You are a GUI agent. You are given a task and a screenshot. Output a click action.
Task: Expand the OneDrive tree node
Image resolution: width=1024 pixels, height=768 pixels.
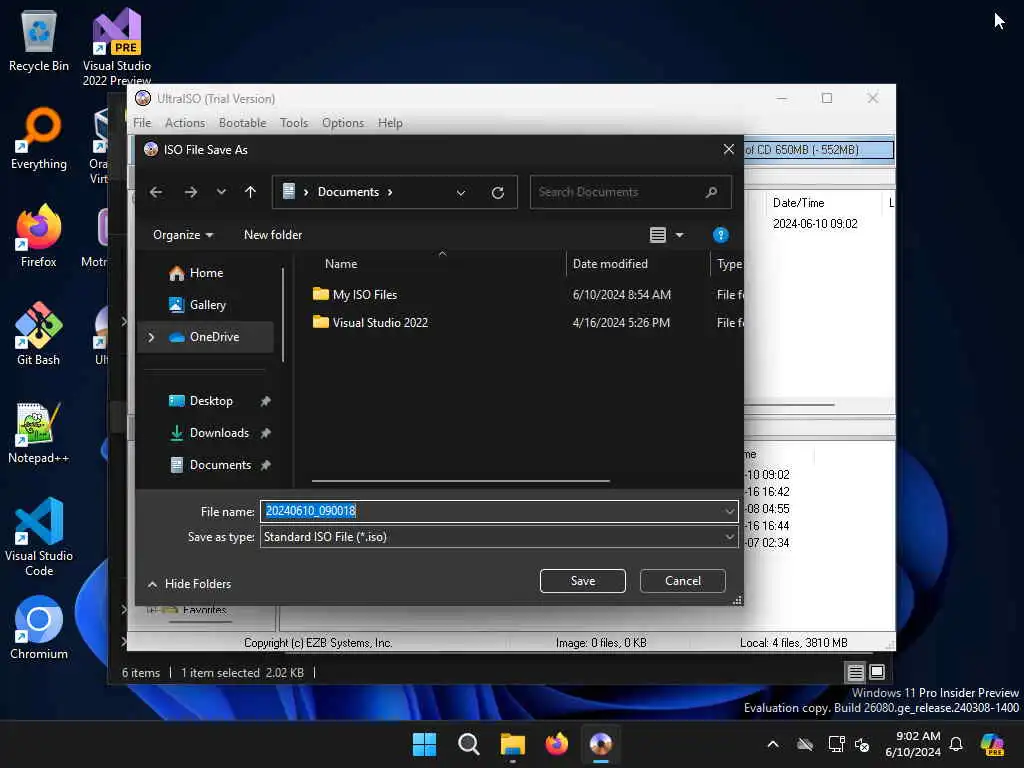point(152,337)
